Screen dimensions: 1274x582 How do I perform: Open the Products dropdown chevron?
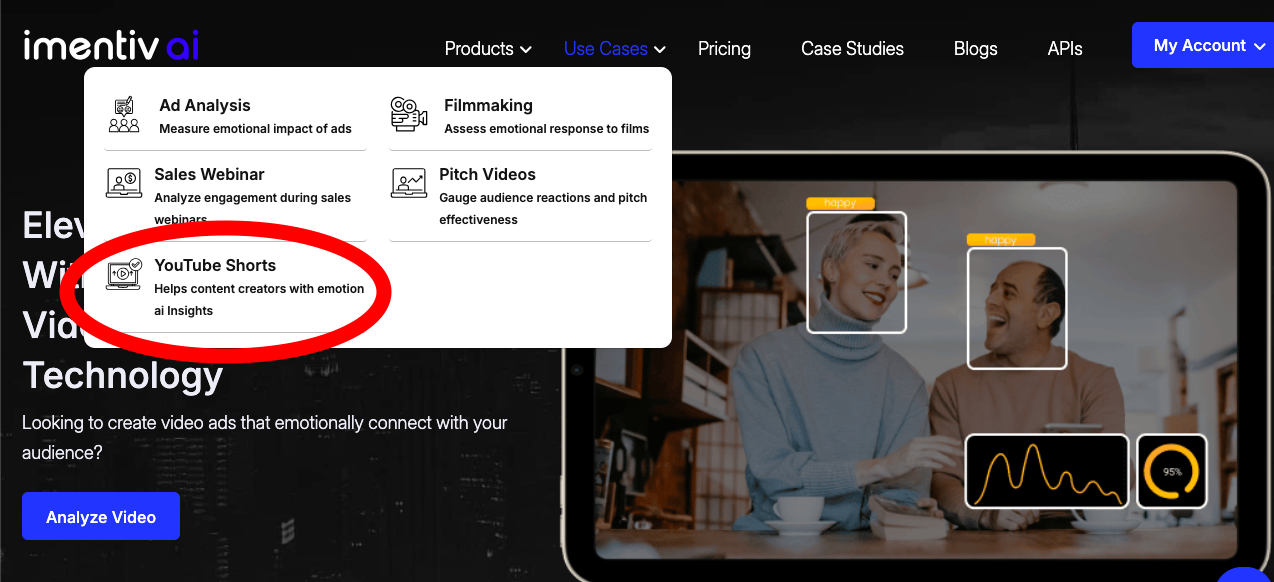click(x=526, y=49)
